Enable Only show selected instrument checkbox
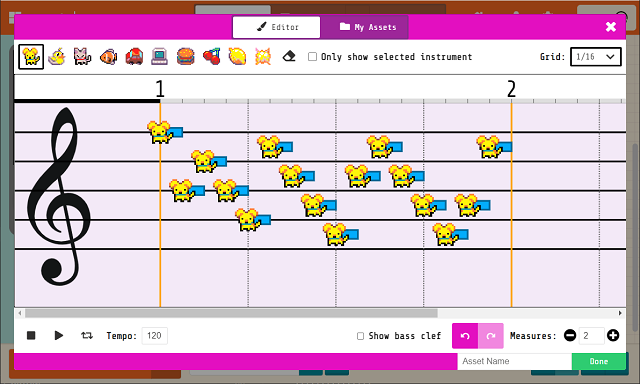The height and width of the screenshot is (384, 640). pos(312,56)
